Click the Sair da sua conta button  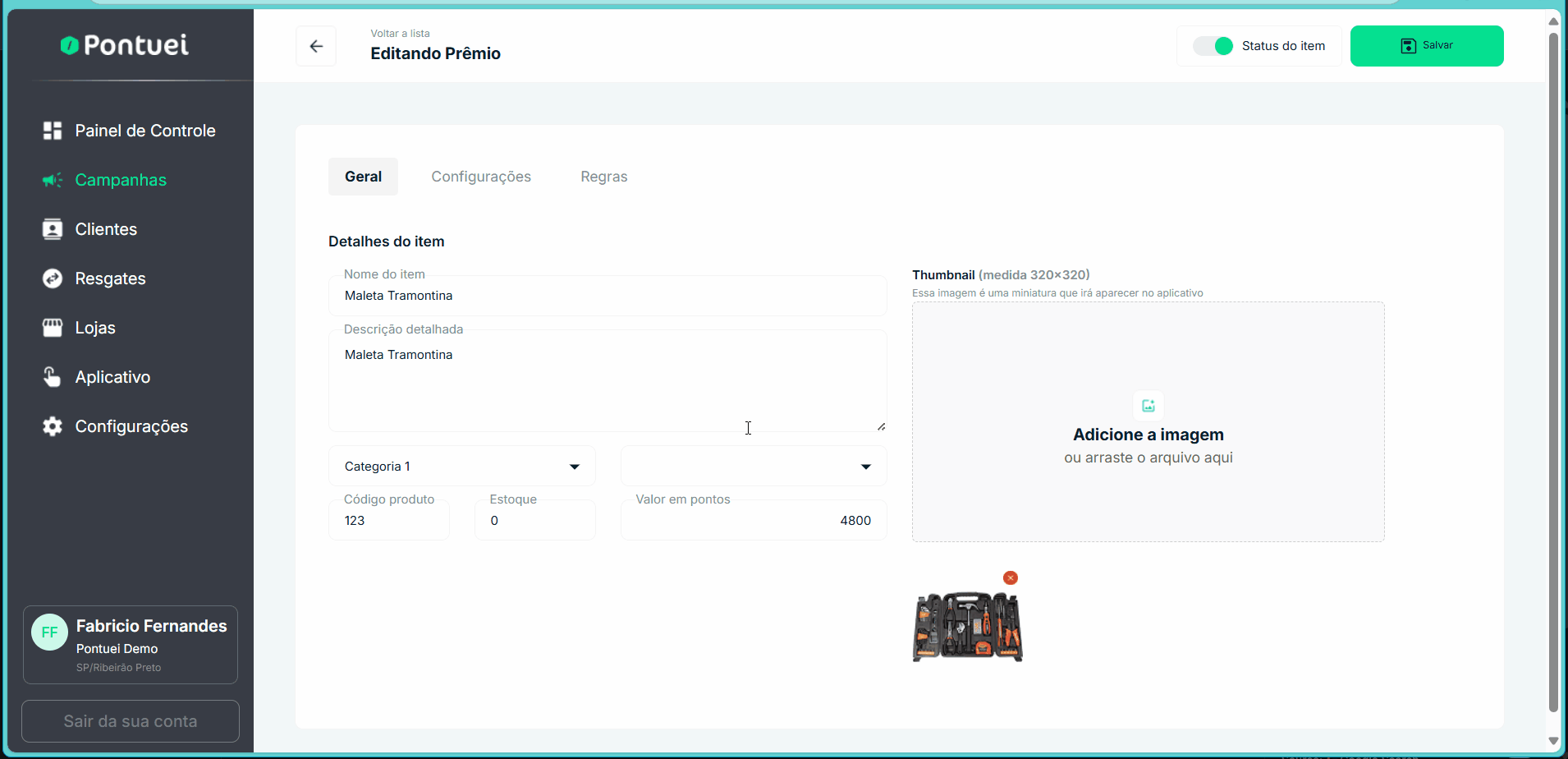[131, 721]
